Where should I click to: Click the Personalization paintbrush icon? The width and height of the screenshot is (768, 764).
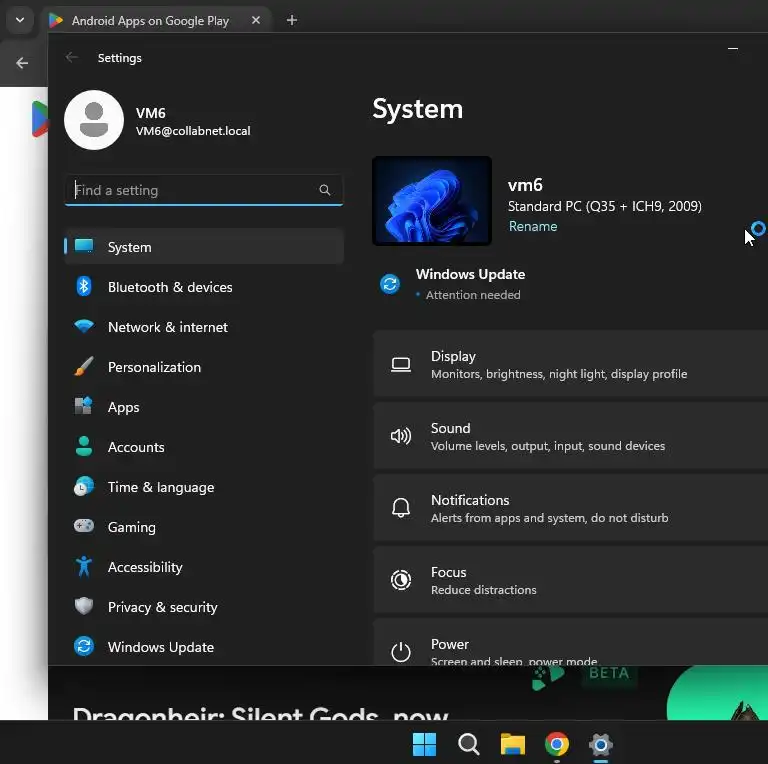pyautogui.click(x=84, y=366)
